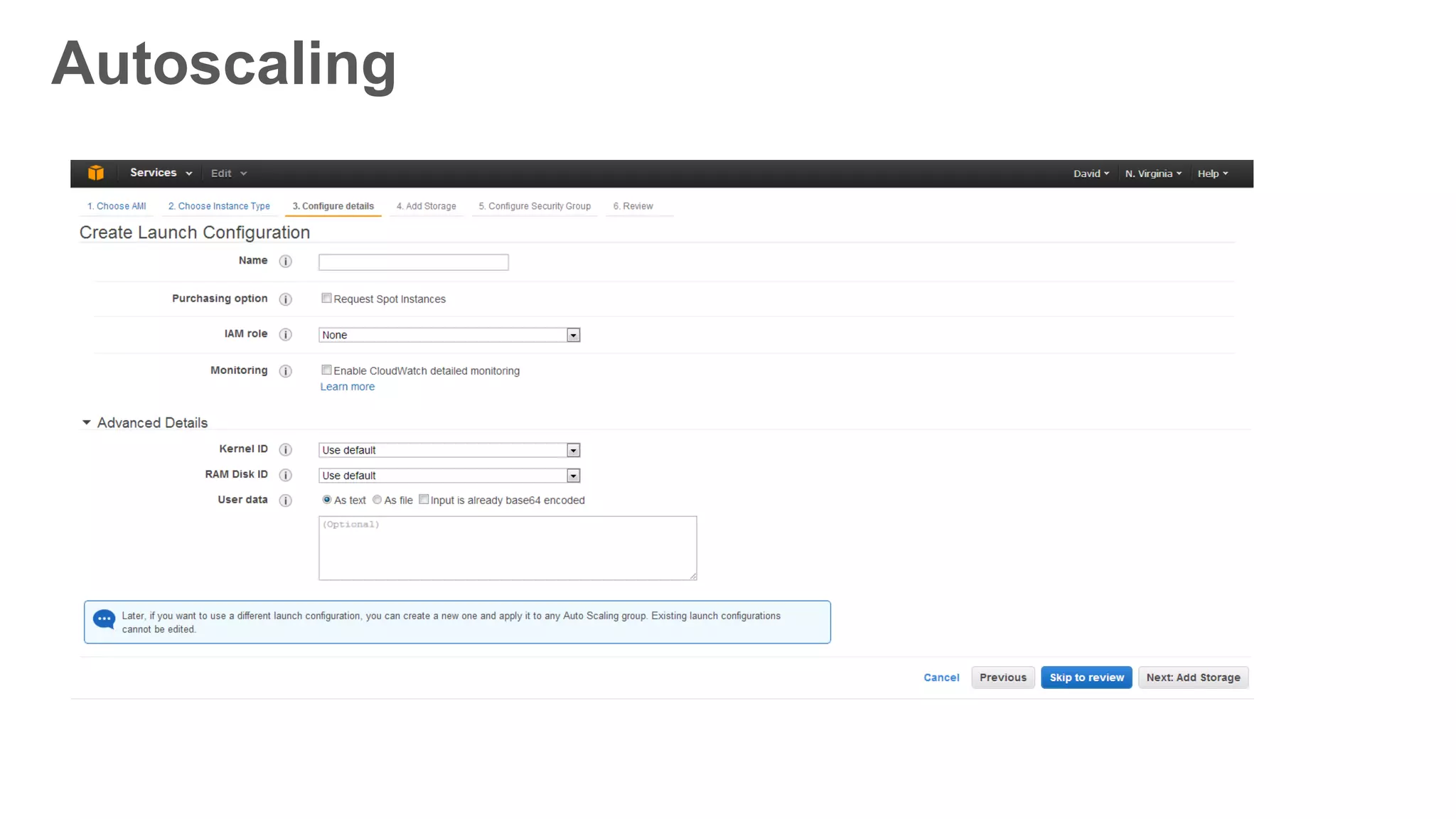Screen dimensions: 1456x819
Task: Click the Skip to review button
Action: click(1086, 678)
